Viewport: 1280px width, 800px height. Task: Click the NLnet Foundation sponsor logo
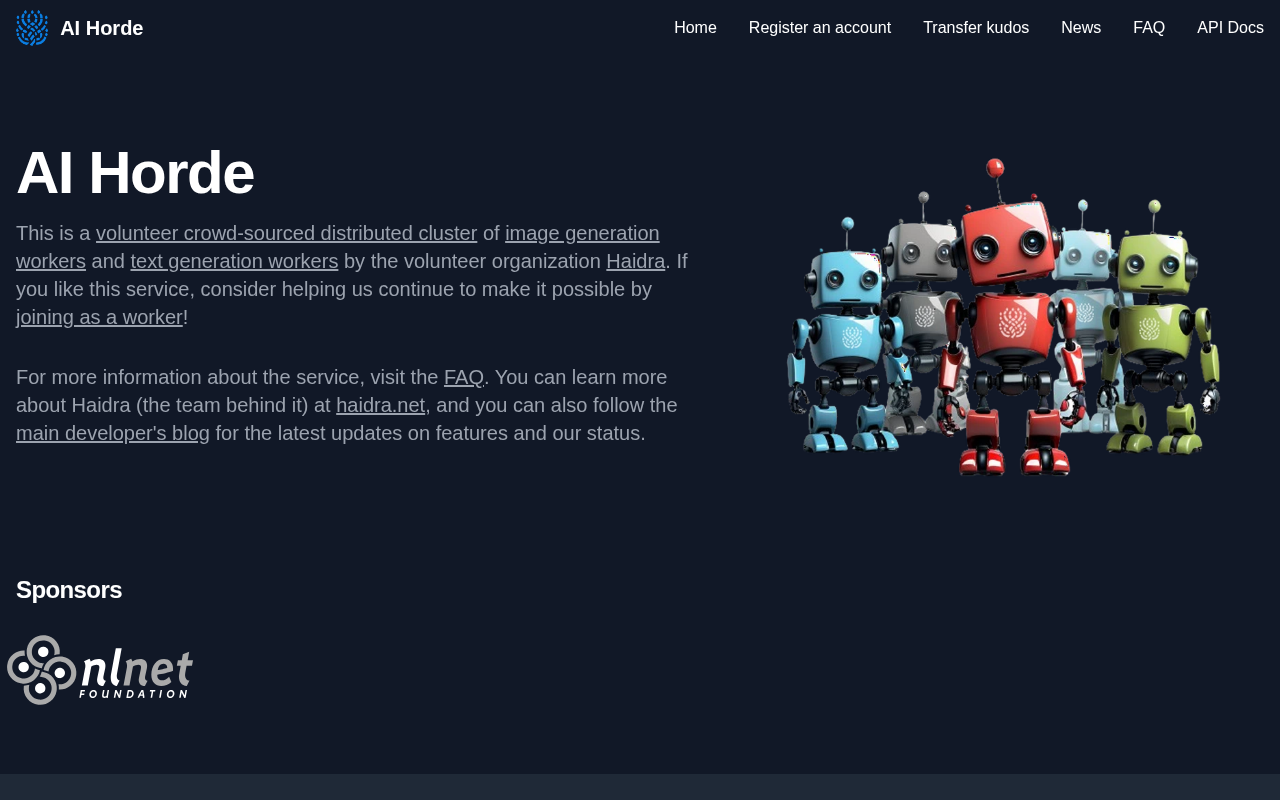[100, 670]
